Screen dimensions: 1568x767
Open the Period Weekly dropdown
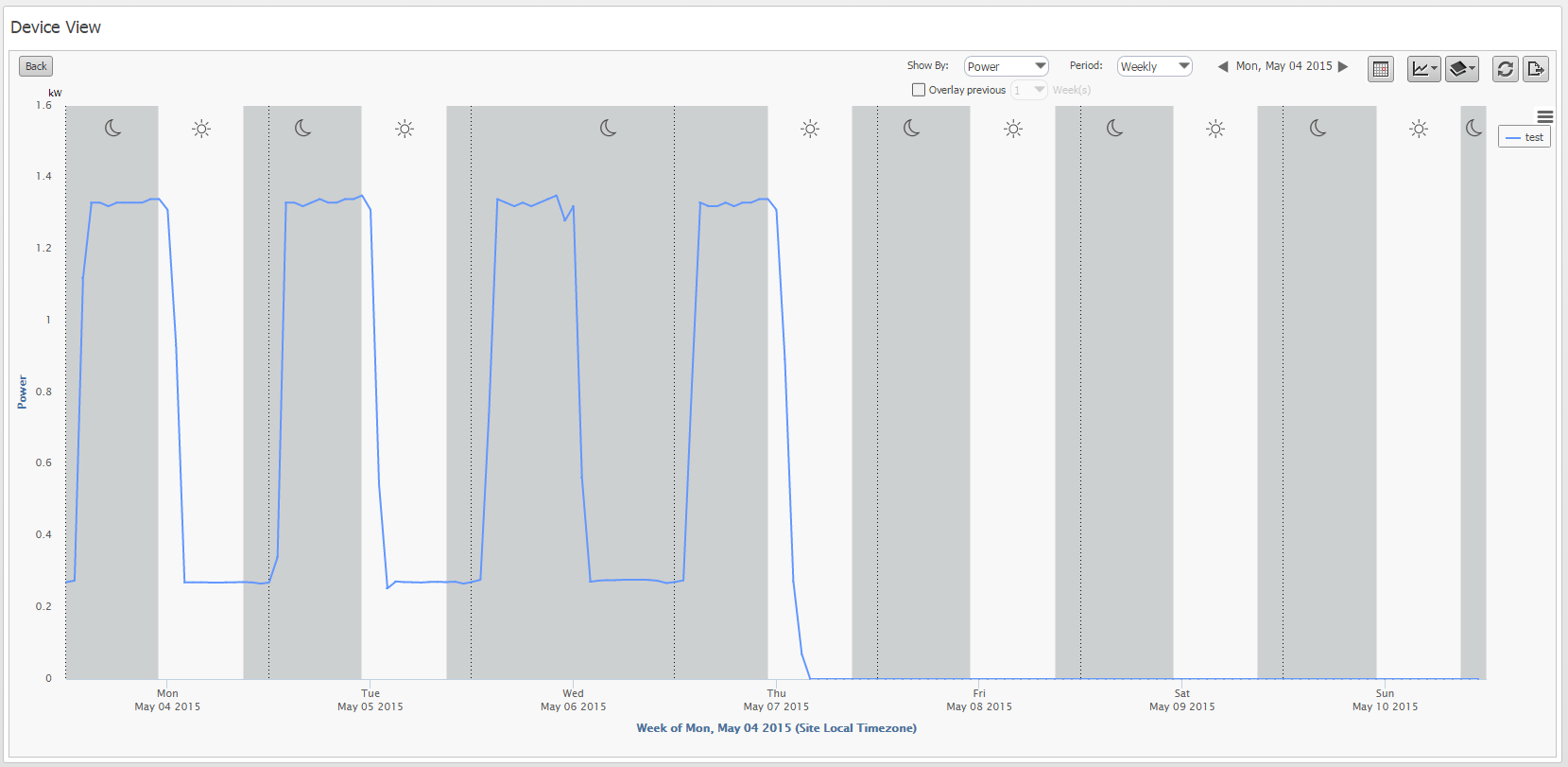tap(1155, 66)
